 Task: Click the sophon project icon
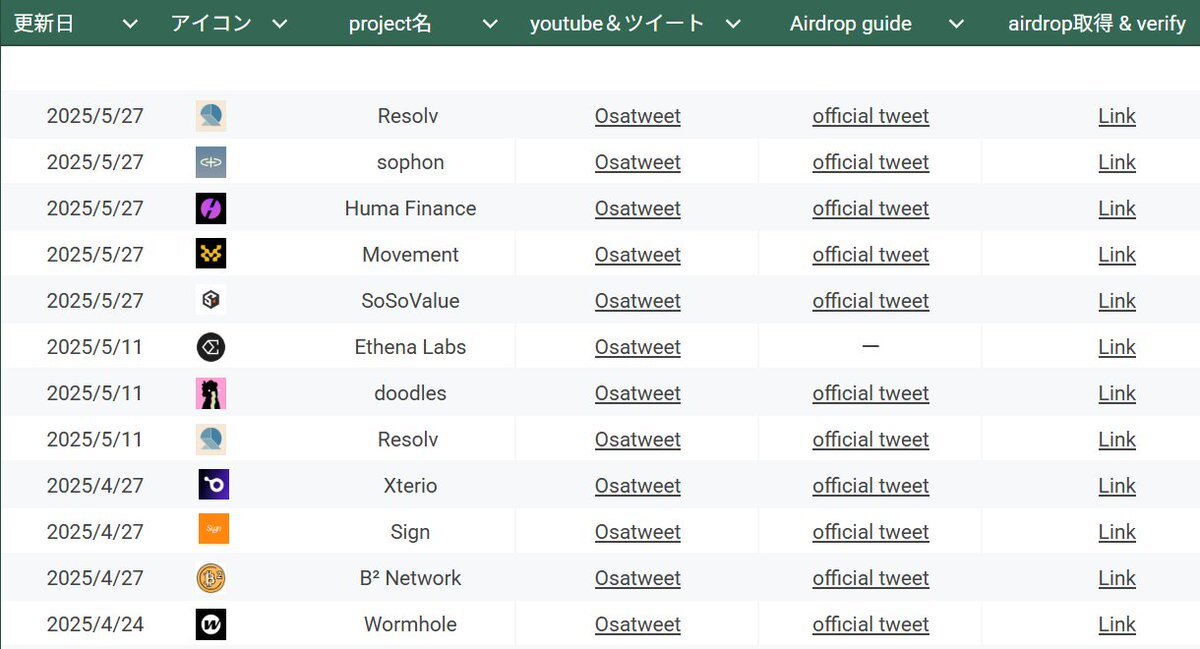click(211, 162)
